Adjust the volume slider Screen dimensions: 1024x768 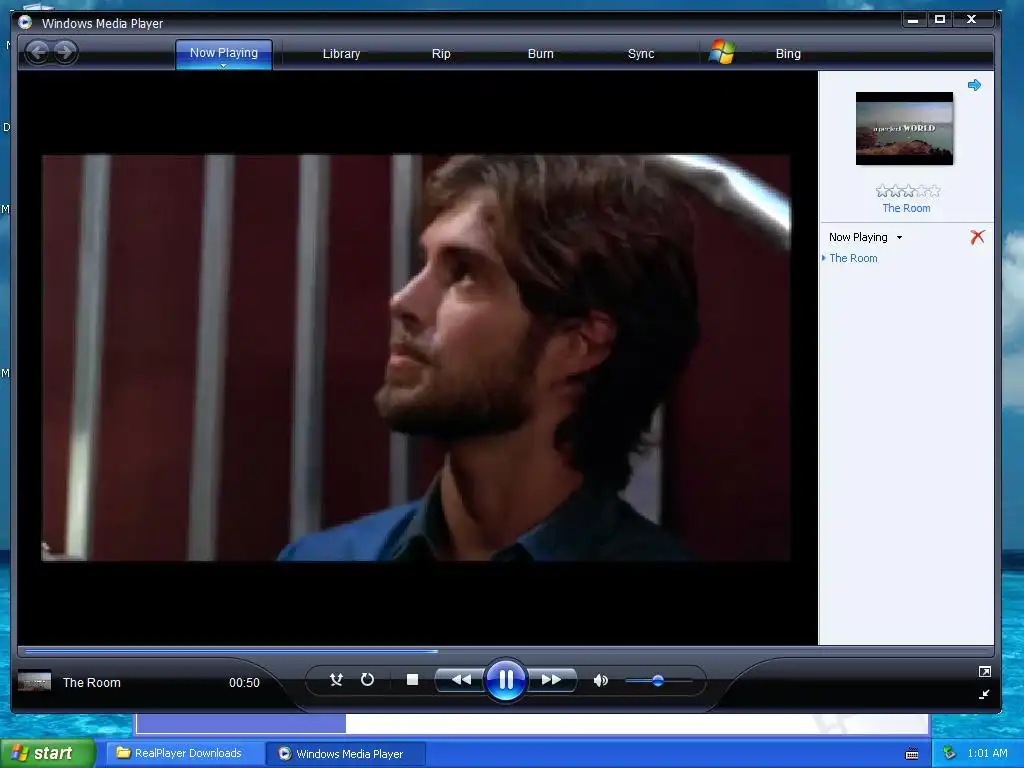(x=658, y=680)
